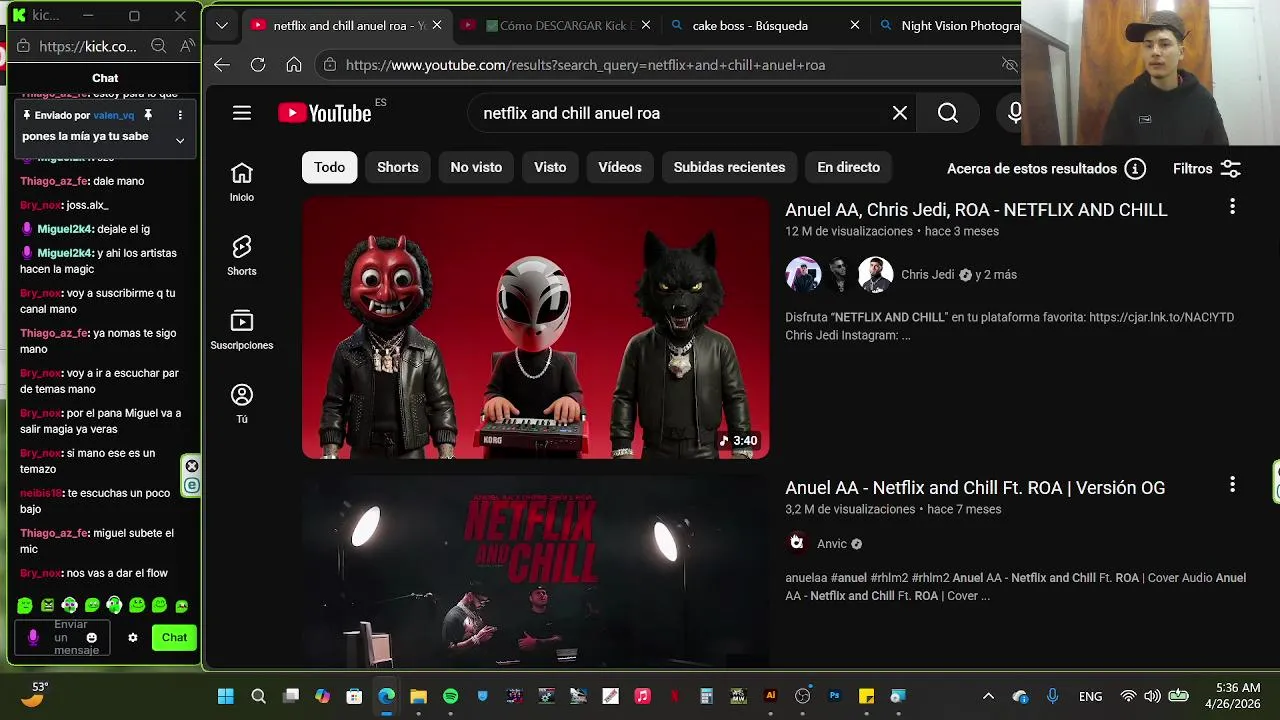Start voice search with the microphone icon

pyautogui.click(x=1014, y=113)
